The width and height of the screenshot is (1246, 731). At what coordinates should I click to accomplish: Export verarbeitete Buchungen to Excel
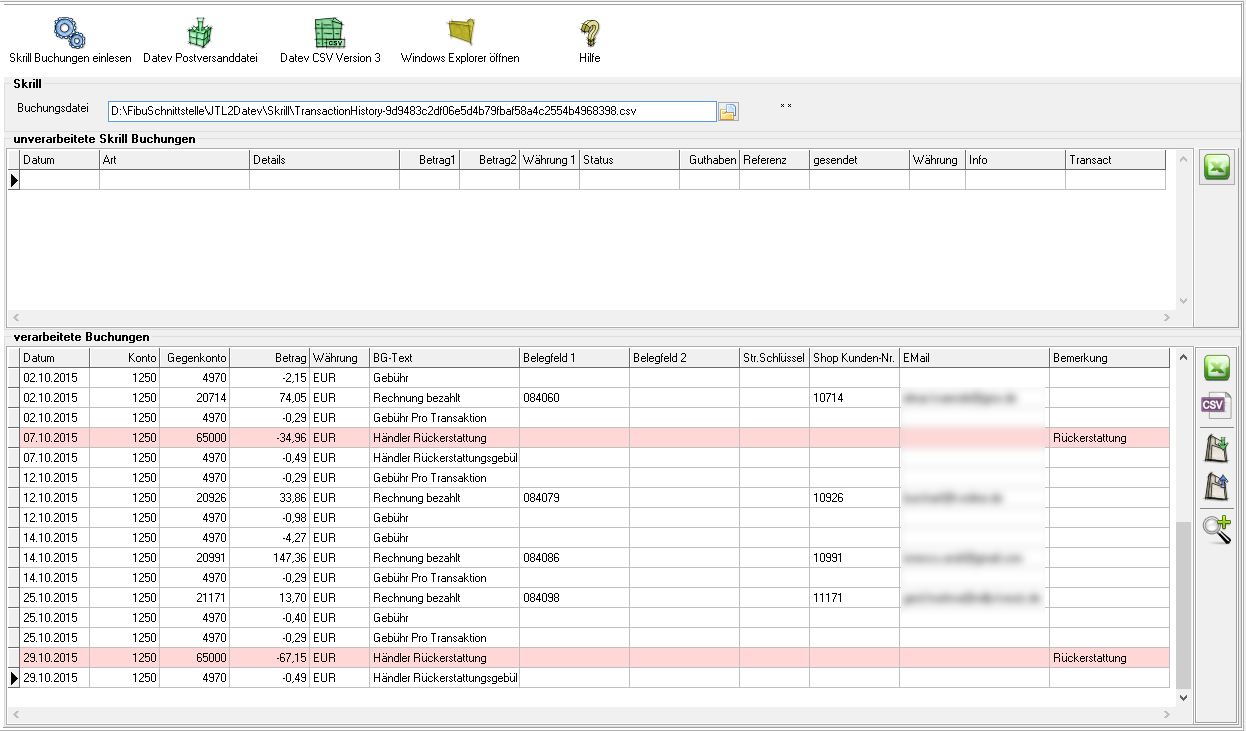(1216, 367)
